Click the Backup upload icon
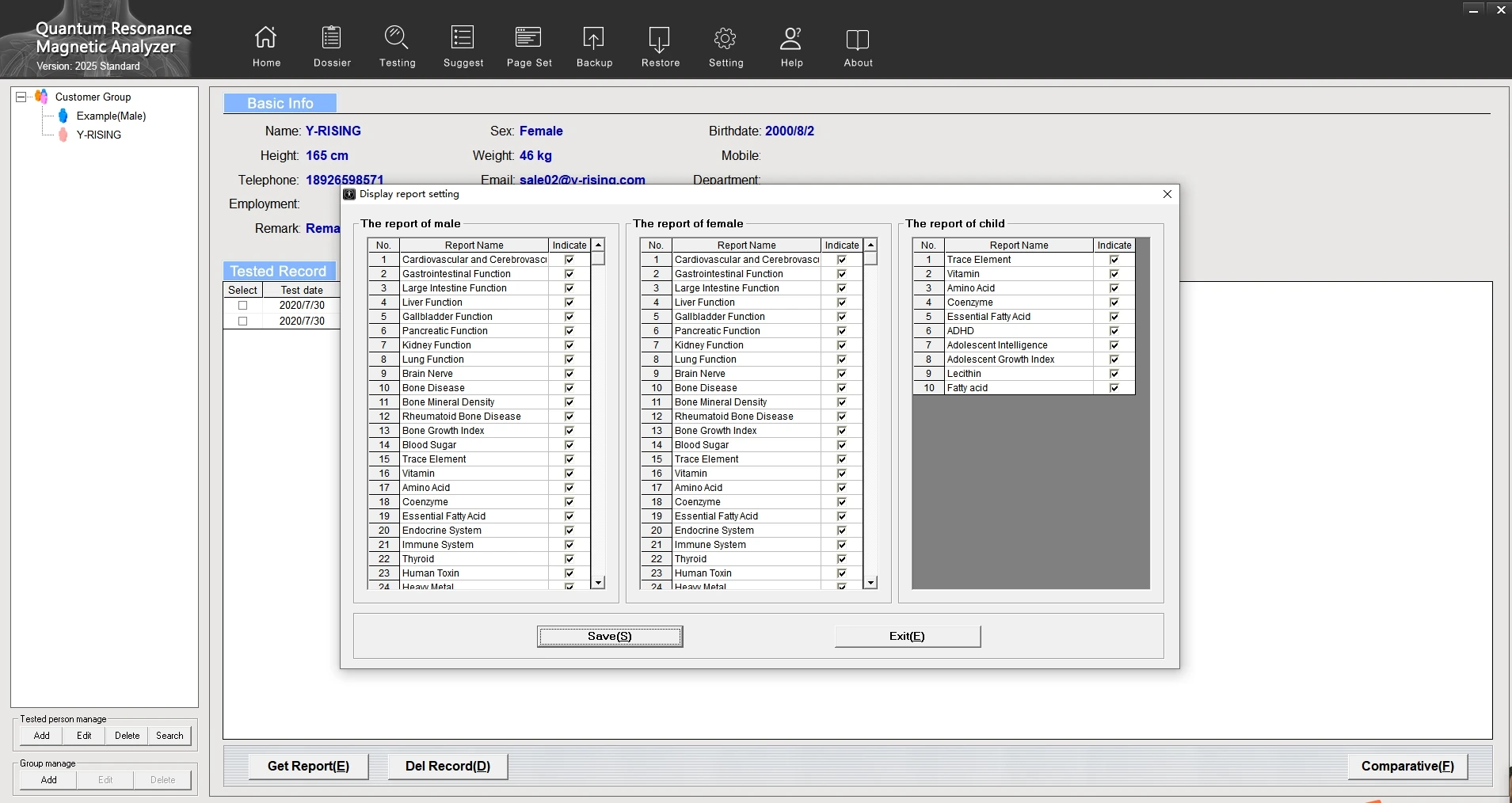Screen dimensions: 1512x803 (x=594, y=38)
